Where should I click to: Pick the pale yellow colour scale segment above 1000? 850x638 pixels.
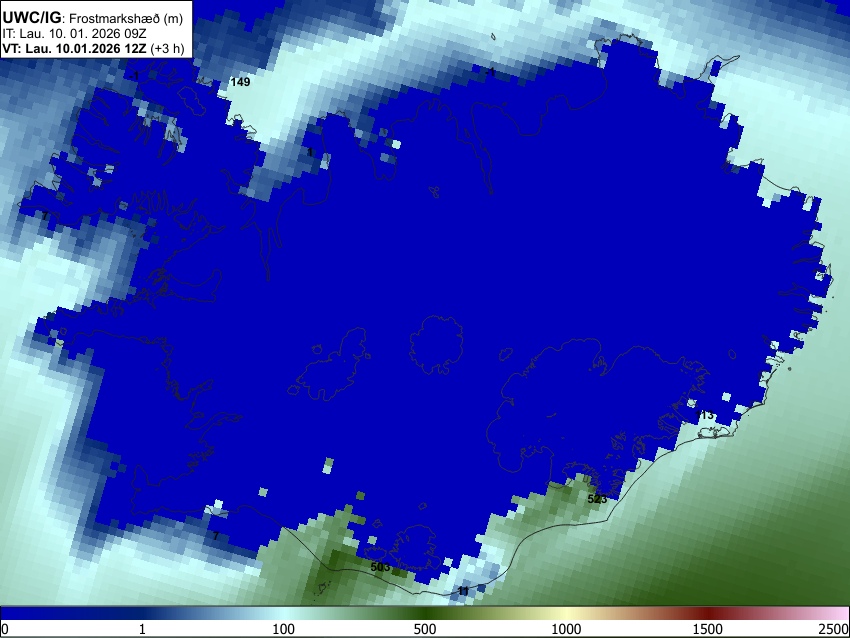[566, 613]
